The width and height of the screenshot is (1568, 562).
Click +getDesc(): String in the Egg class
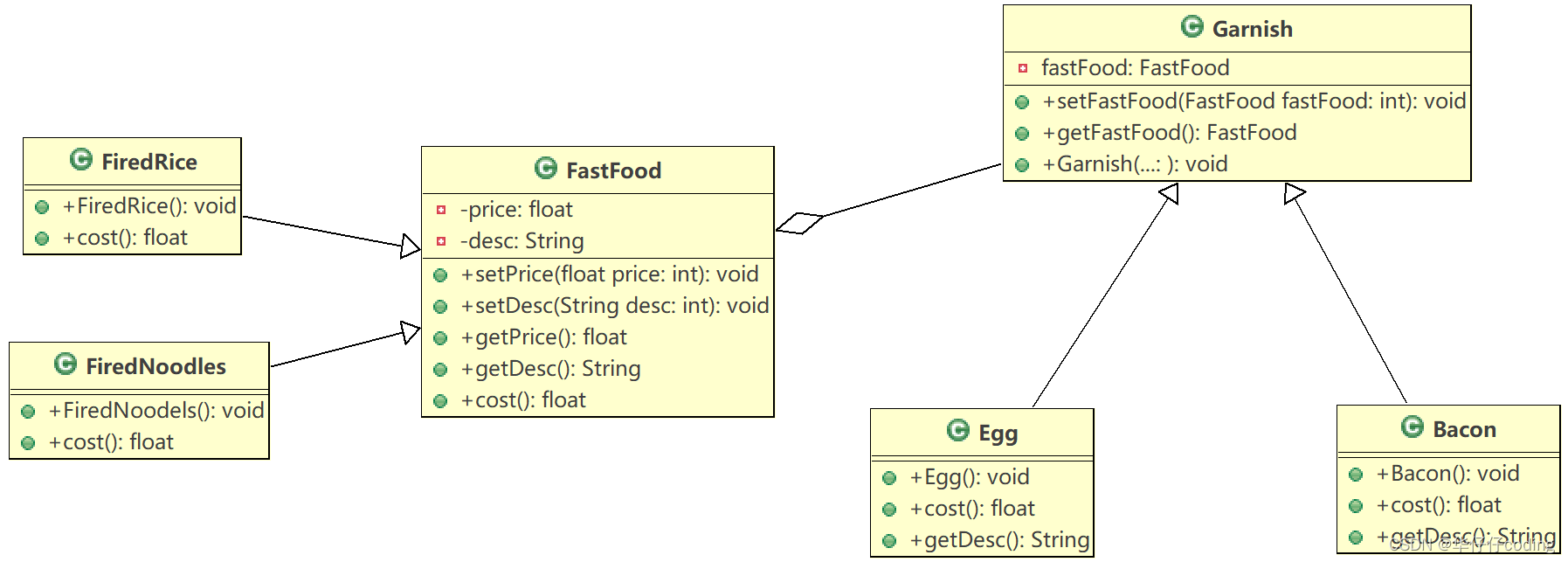1000,540
